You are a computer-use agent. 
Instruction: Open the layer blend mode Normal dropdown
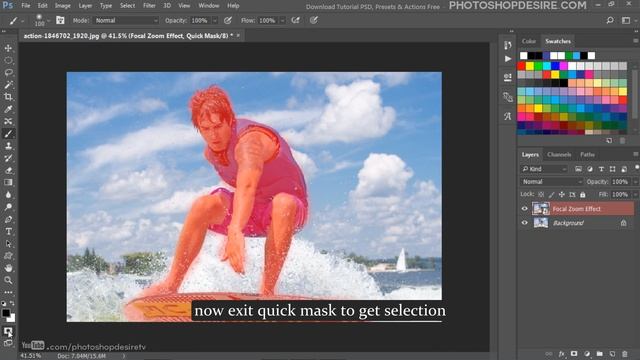pyautogui.click(x=551, y=182)
